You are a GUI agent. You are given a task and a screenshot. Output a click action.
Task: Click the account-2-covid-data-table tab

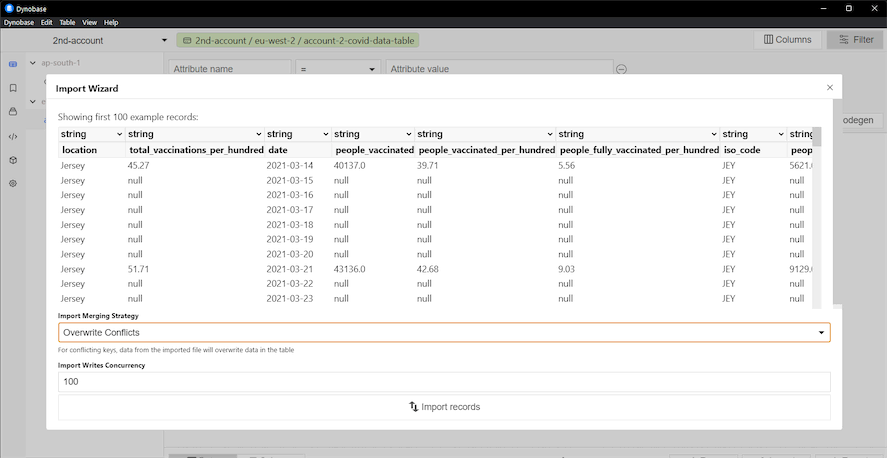pos(299,40)
